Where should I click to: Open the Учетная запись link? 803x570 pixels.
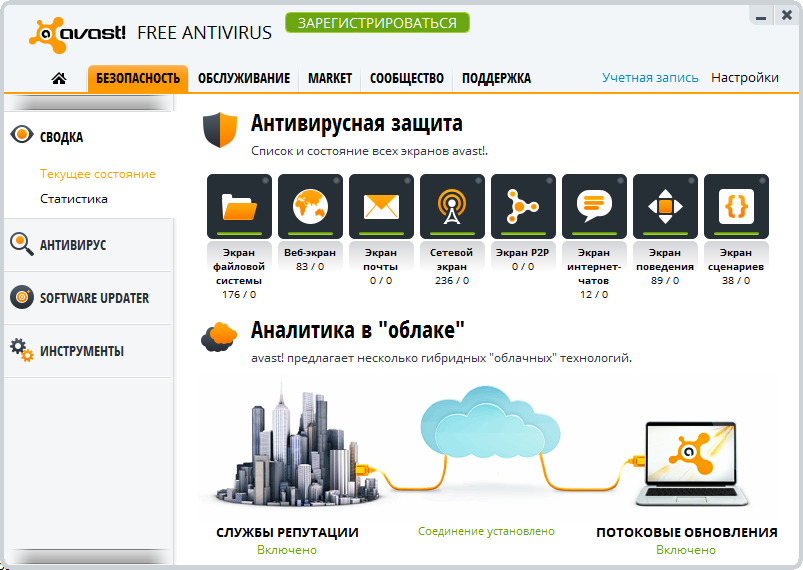point(650,78)
